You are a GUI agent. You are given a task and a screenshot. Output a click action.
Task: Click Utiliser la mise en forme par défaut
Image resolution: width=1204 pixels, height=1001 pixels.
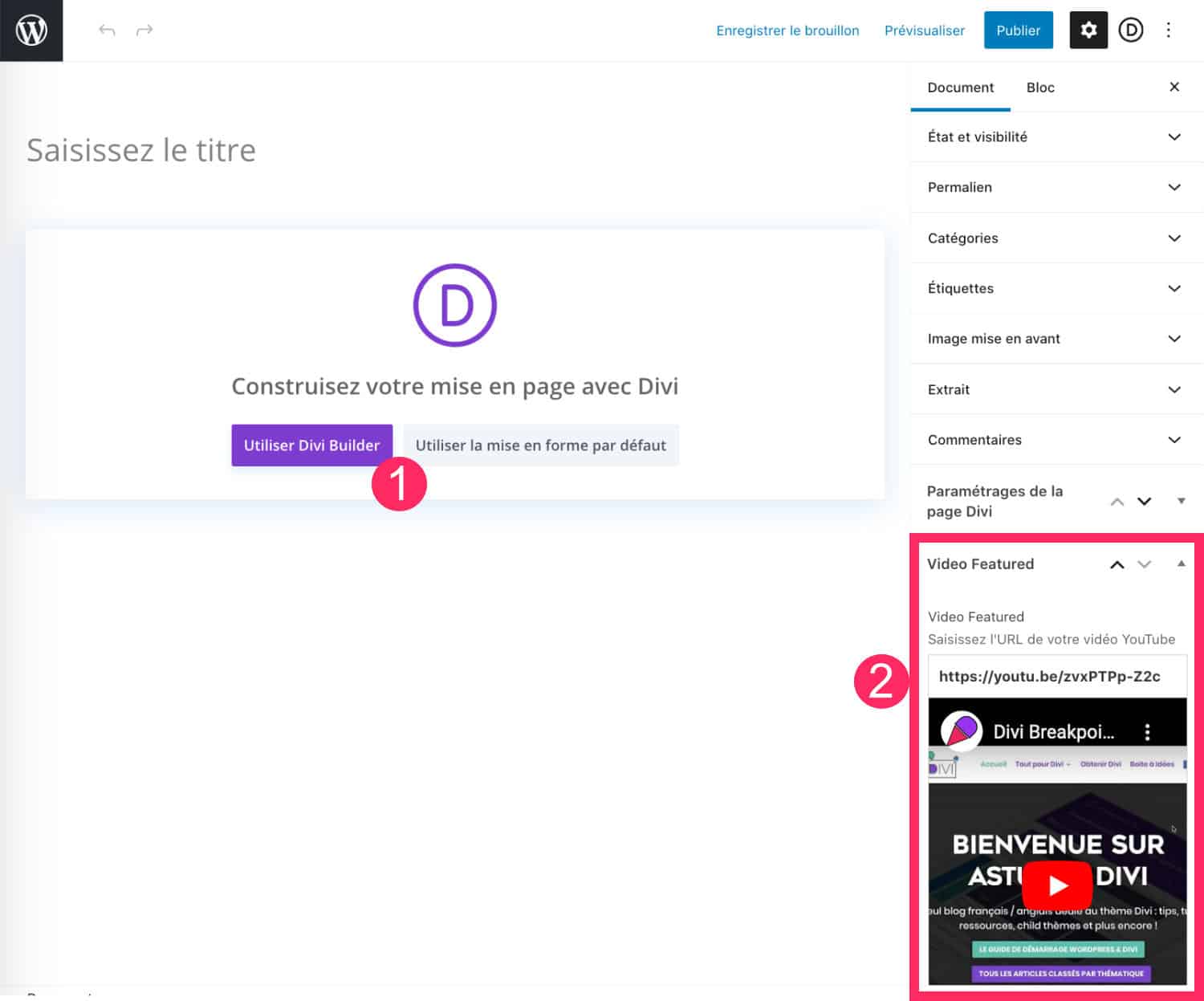point(541,445)
